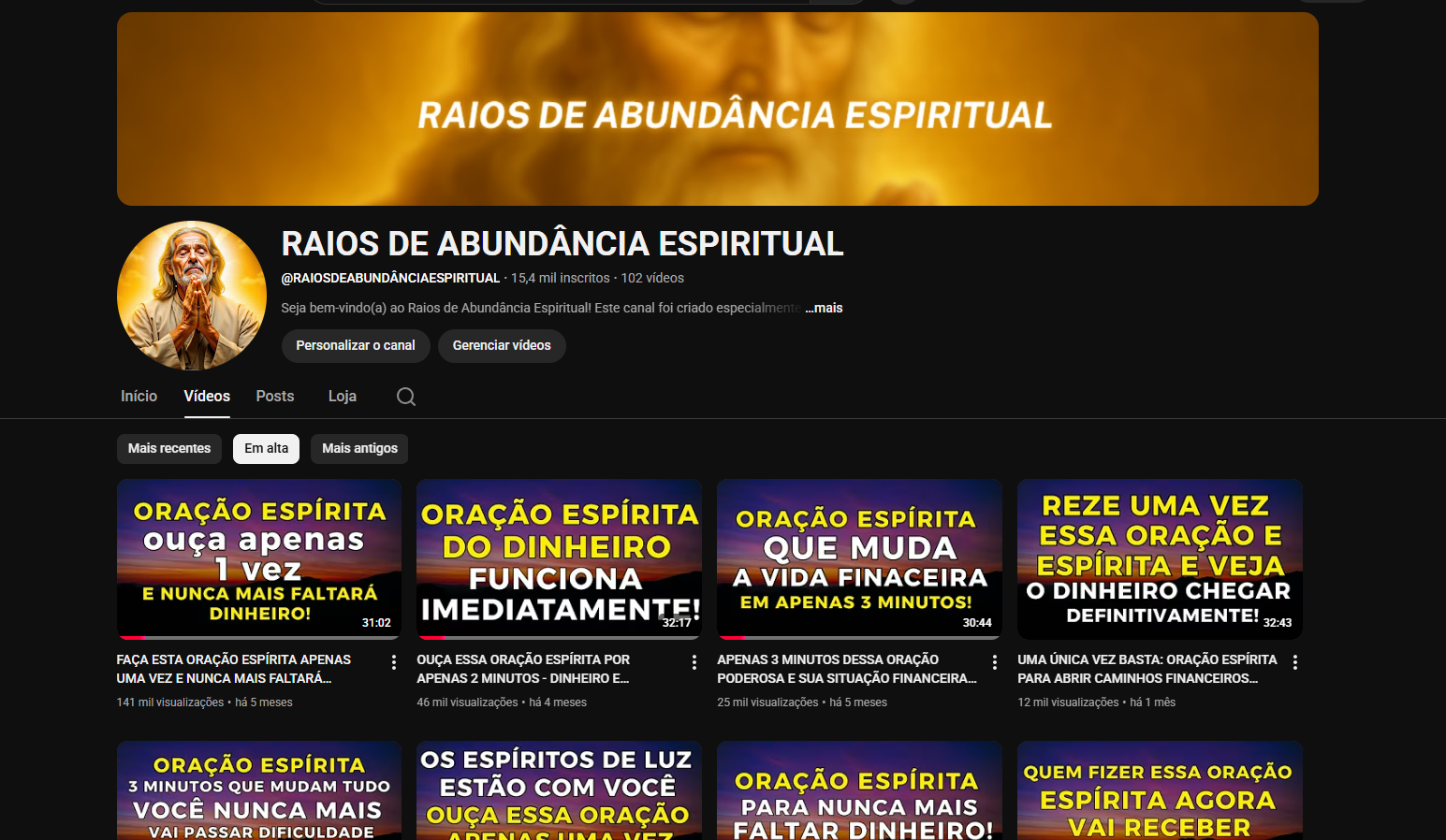1446x840 pixels.
Task: Click the channel name heading below banner
Action: [x=562, y=244]
